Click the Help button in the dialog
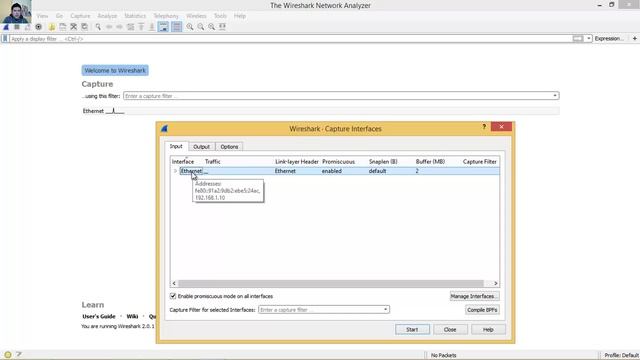This screenshot has width=640, height=360. pyautogui.click(x=488, y=329)
